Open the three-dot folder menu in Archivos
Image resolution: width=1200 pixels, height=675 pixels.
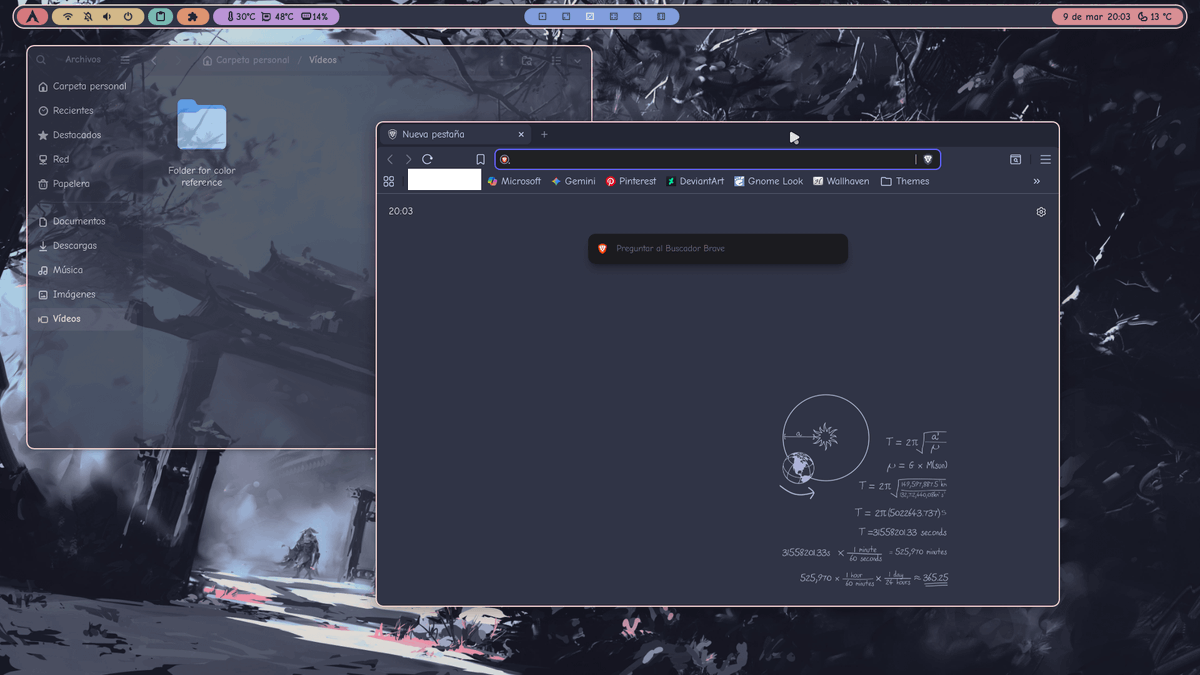point(502,61)
